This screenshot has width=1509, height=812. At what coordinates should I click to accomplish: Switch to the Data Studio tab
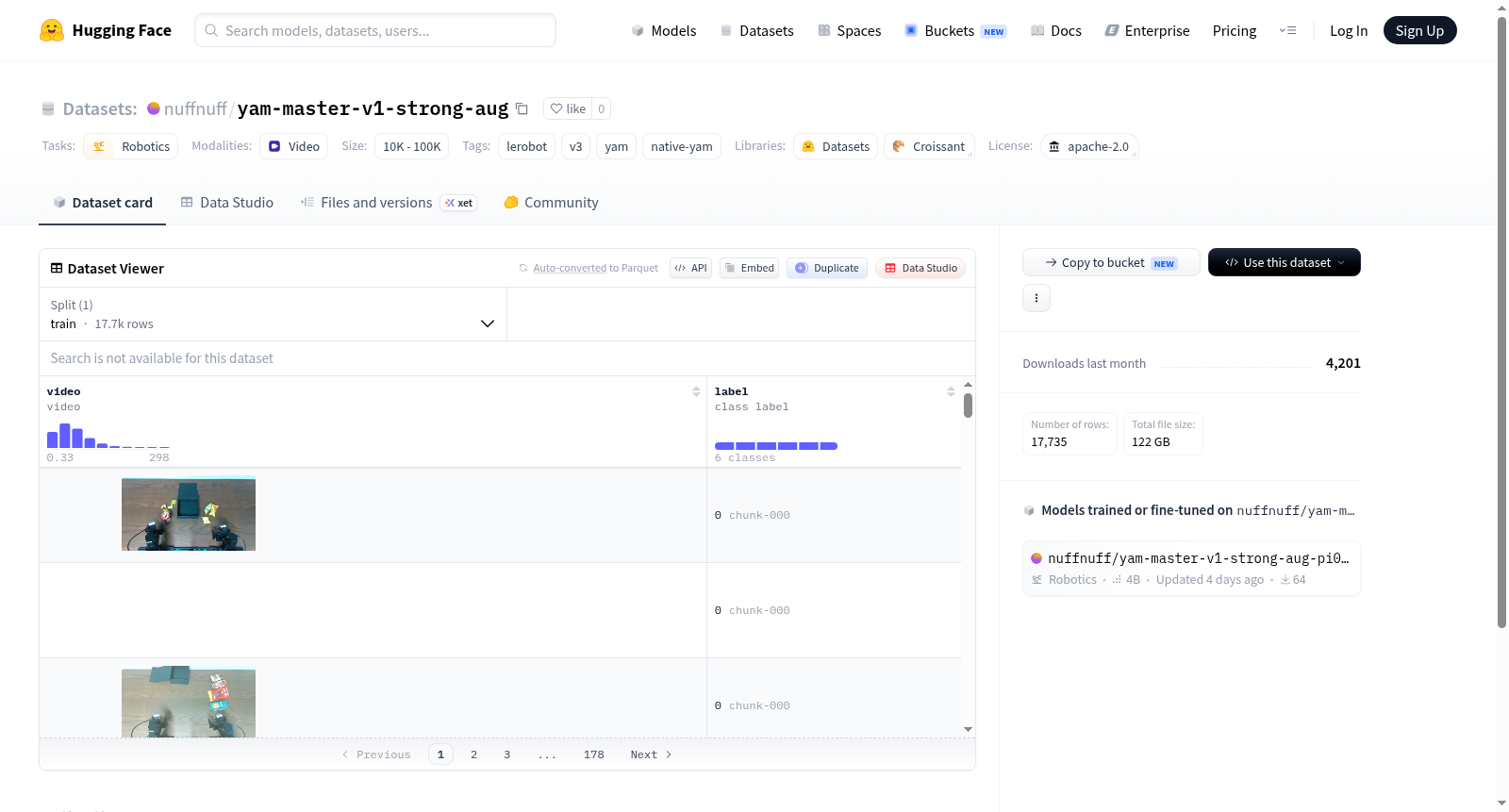tap(227, 203)
